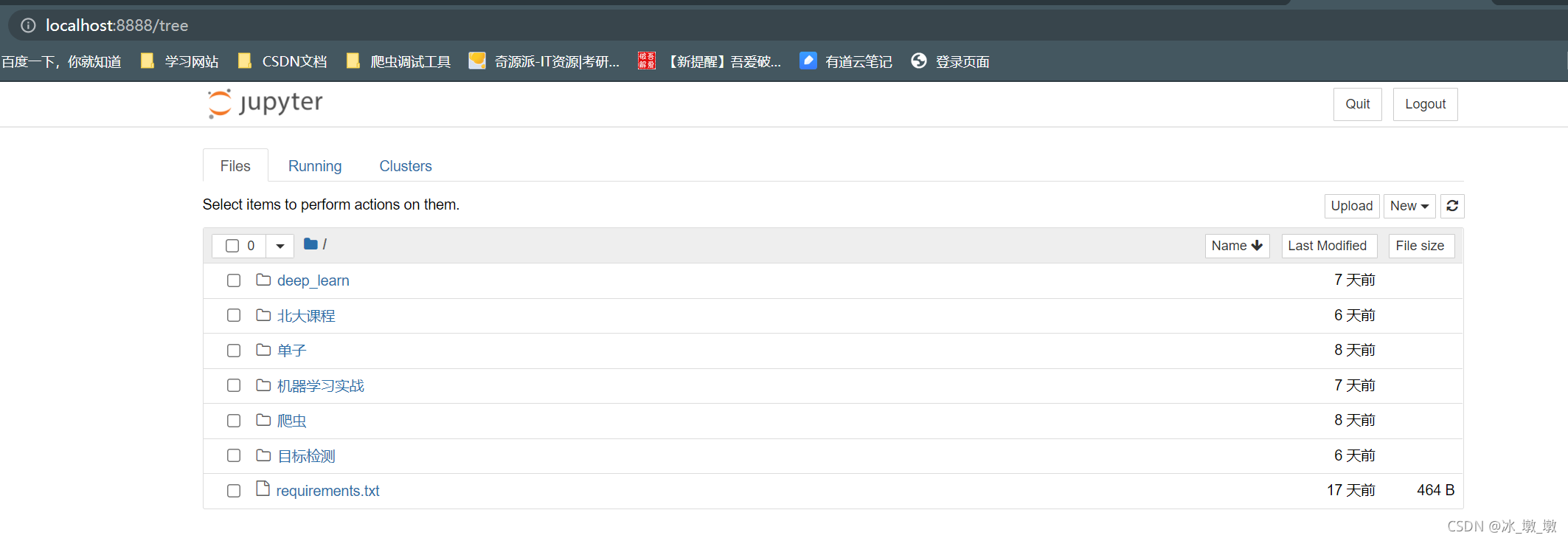Click folder icon beside 机器学习实战
The height and width of the screenshot is (541, 1568).
coord(263,385)
